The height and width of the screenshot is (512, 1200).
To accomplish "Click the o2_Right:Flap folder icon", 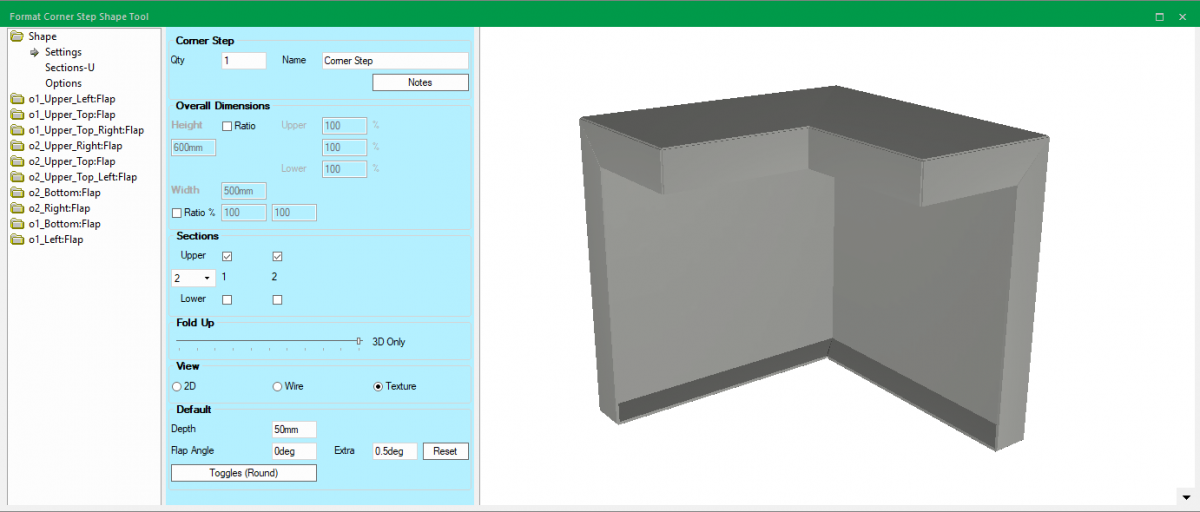I will [x=16, y=208].
